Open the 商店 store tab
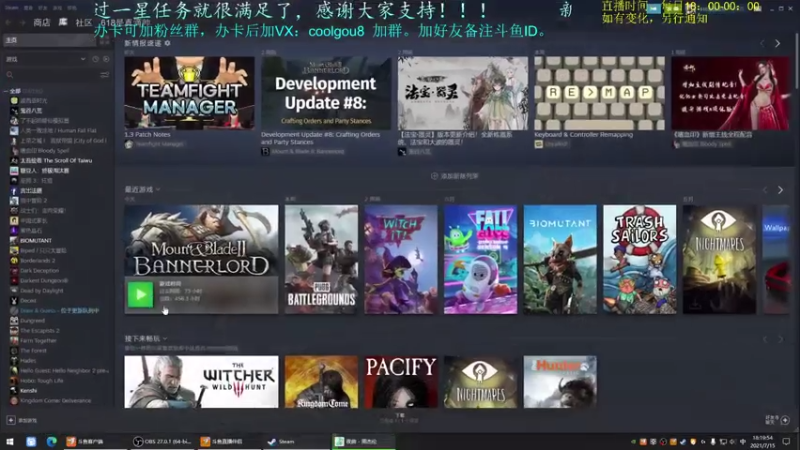Screen dimensions: 800x450 tap(42, 22)
